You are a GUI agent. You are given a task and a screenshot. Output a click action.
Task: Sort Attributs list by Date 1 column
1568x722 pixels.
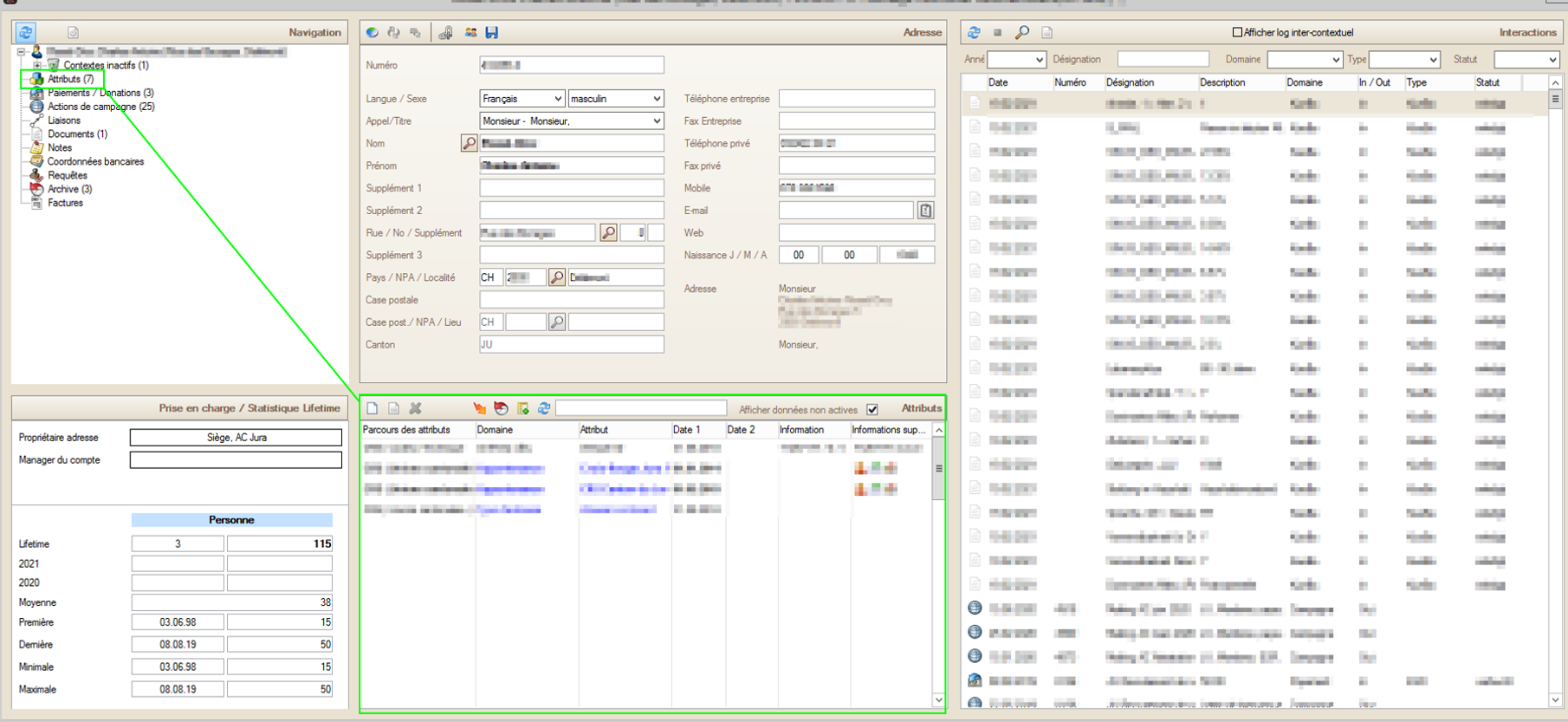click(x=697, y=430)
